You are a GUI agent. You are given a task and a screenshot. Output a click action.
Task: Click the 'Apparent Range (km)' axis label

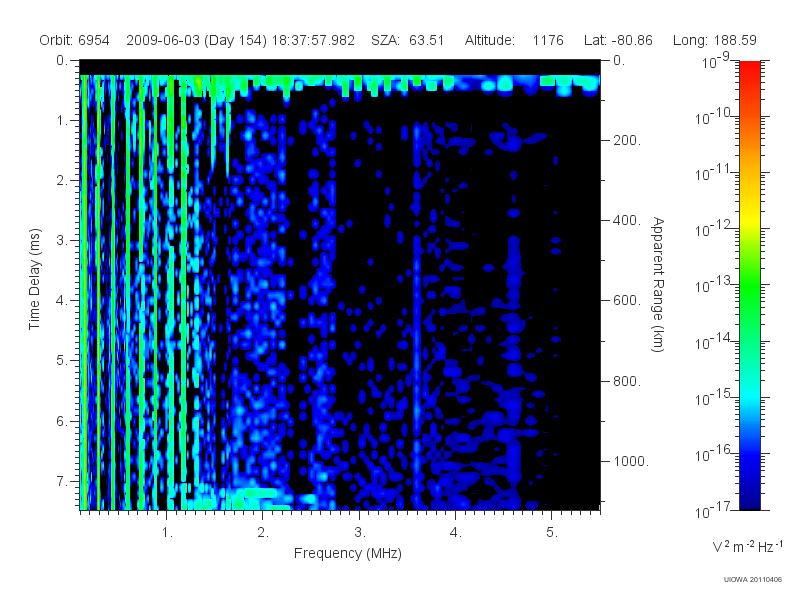coord(658,285)
